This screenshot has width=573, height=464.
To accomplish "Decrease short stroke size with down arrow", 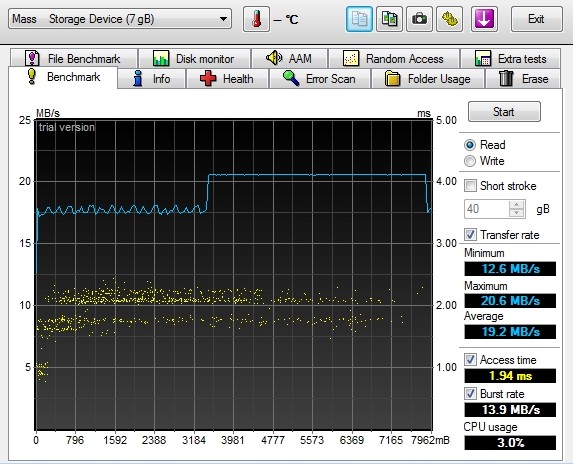I will [x=516, y=213].
